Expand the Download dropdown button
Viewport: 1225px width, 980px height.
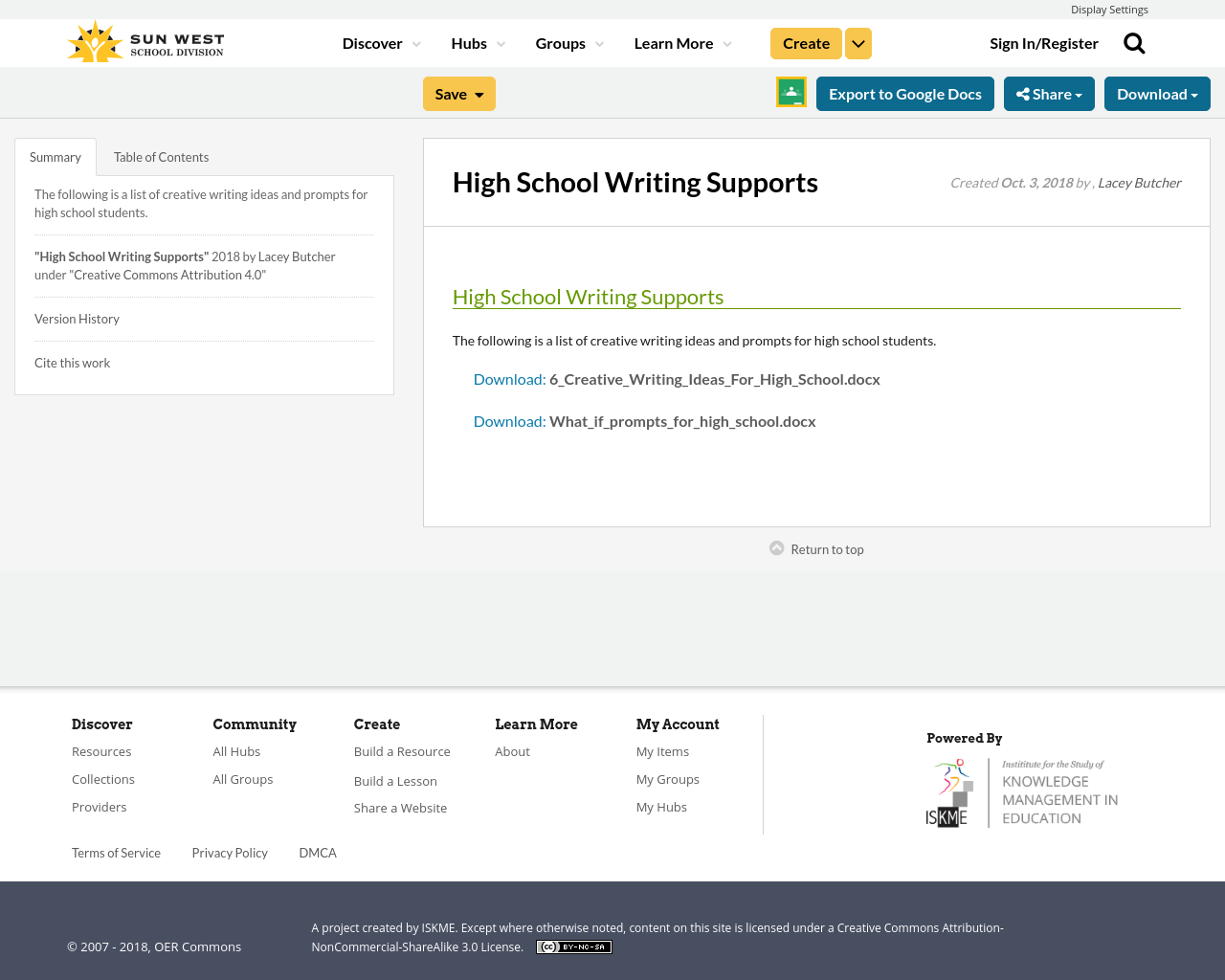click(1157, 94)
